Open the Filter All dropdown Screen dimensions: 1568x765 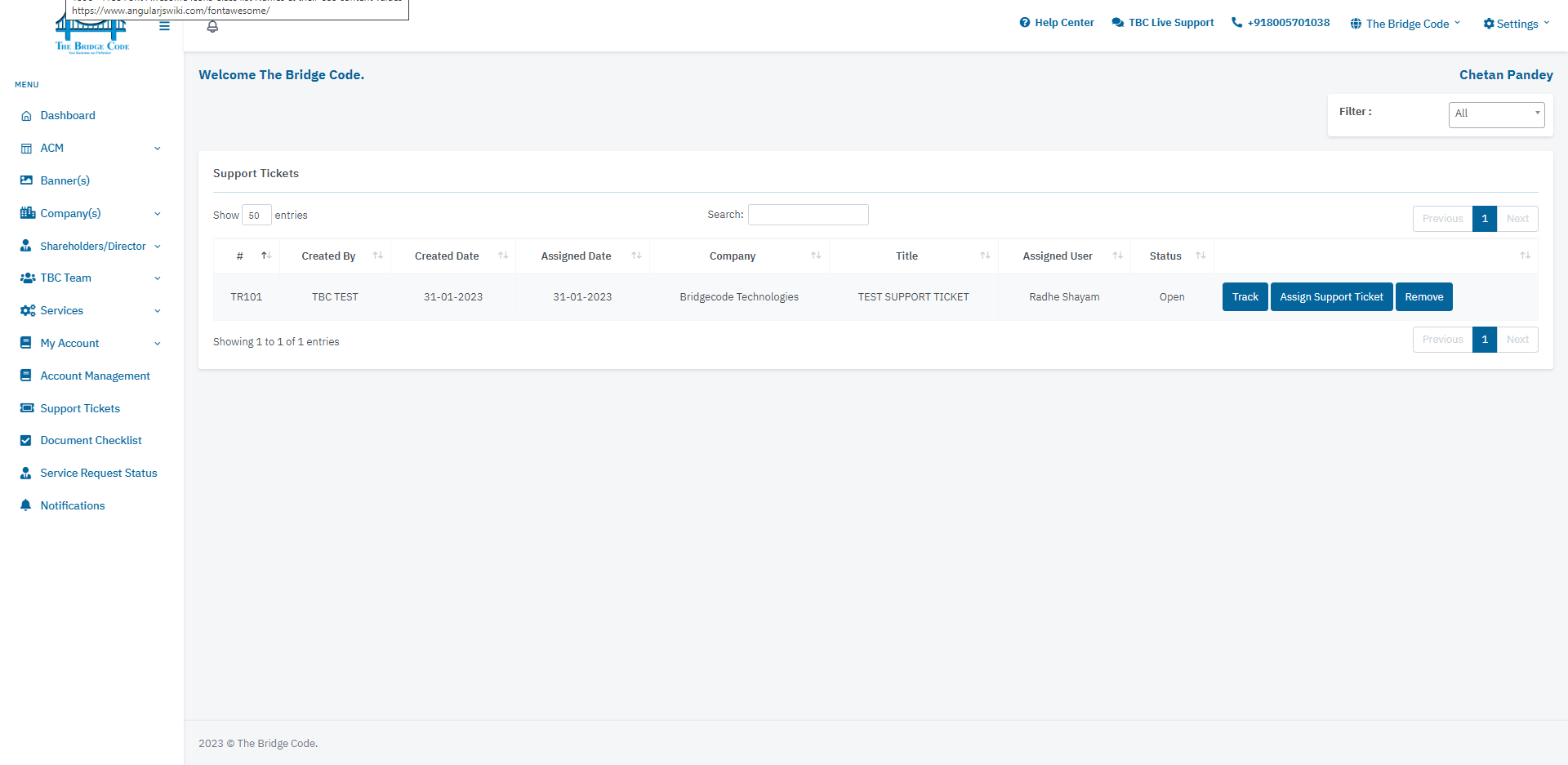[1496, 114]
